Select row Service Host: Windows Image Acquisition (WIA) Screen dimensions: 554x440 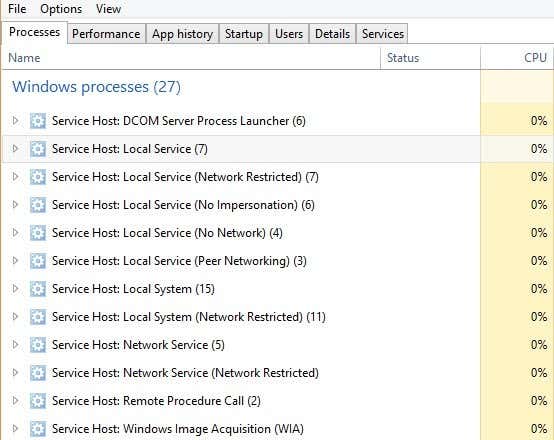pyautogui.click(x=277, y=429)
